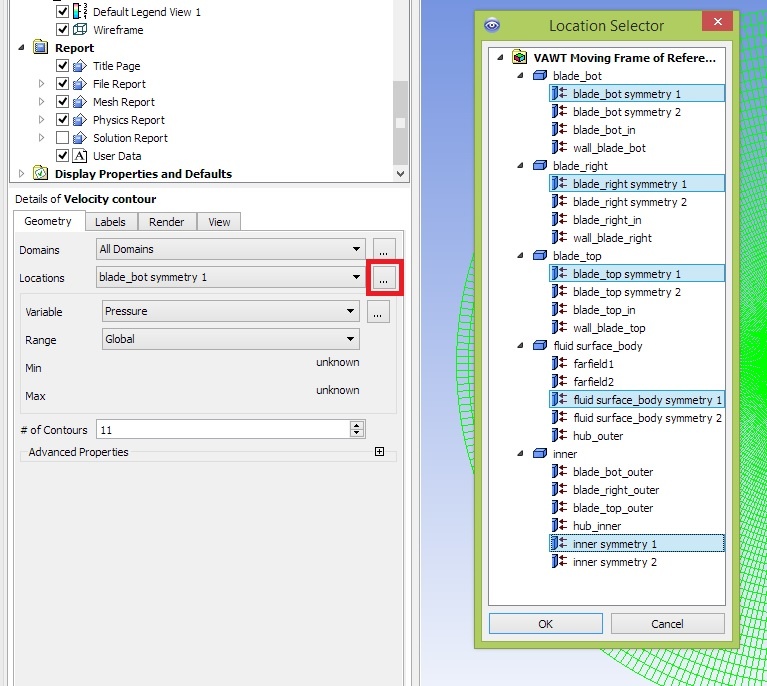Viewport: 767px width, 686px height.
Task: Click the blade_bot domain icon
Action: coord(540,75)
